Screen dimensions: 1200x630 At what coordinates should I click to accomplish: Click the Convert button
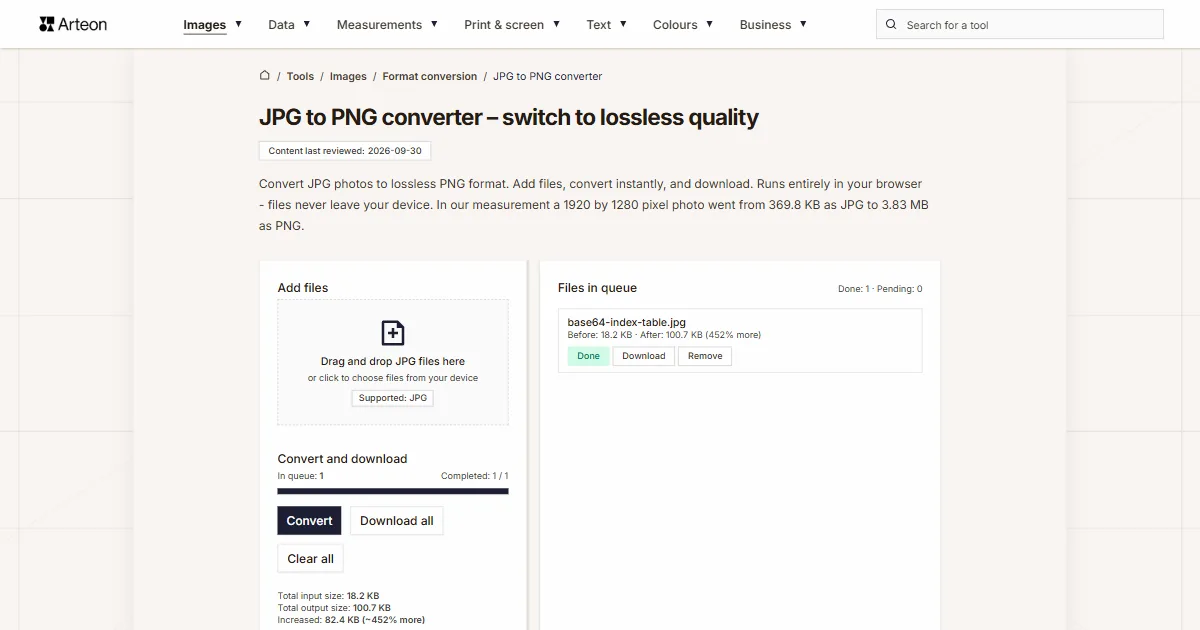(x=309, y=521)
